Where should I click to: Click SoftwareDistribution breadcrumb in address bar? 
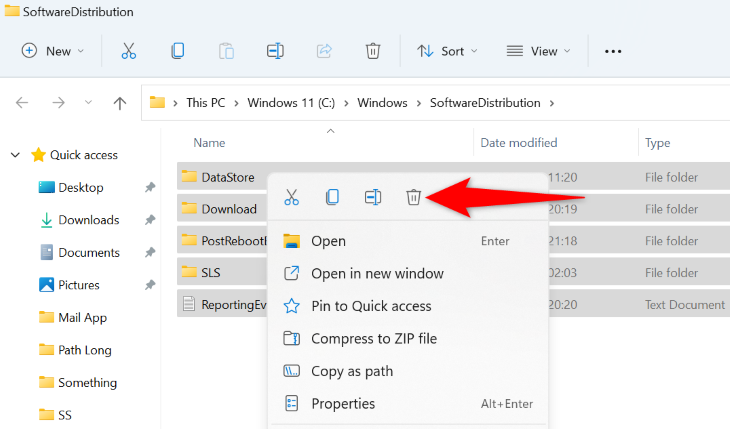pyautogui.click(x=485, y=102)
